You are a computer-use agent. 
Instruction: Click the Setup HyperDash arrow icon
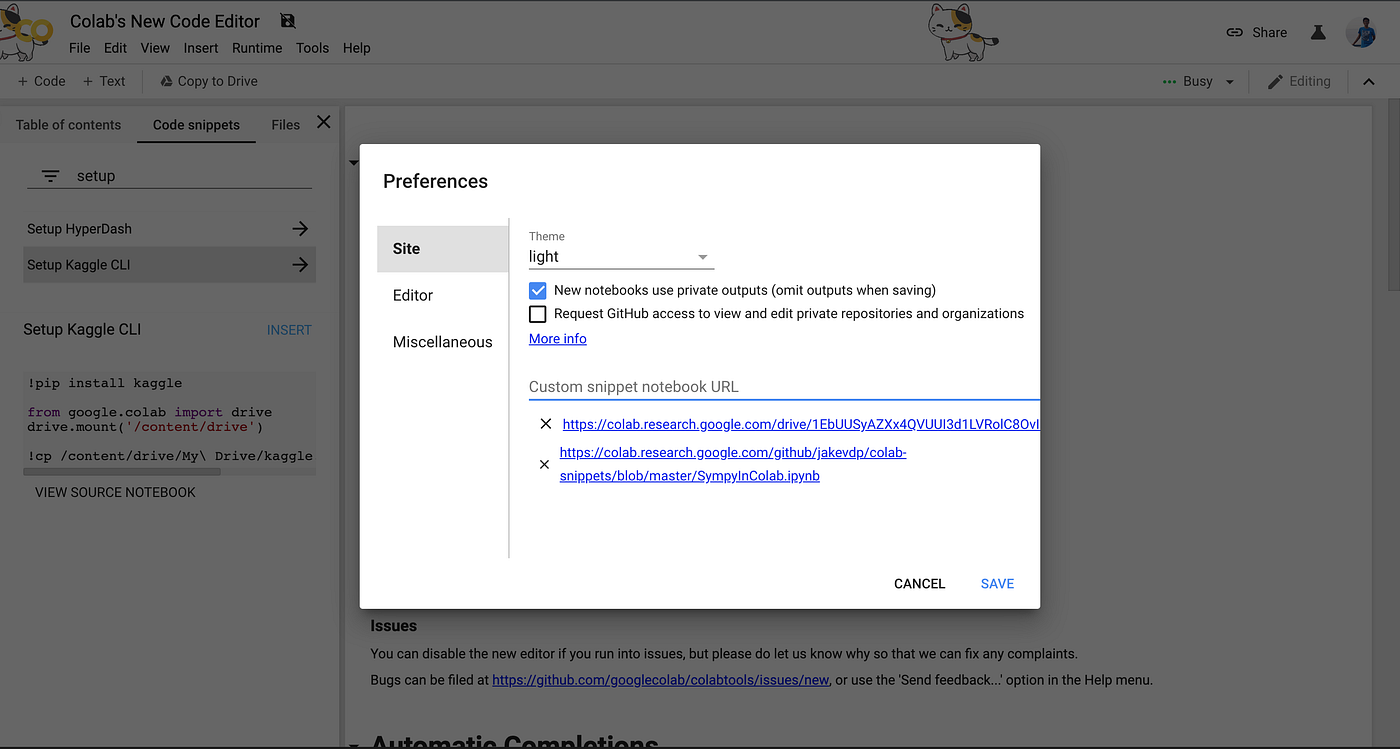299,228
